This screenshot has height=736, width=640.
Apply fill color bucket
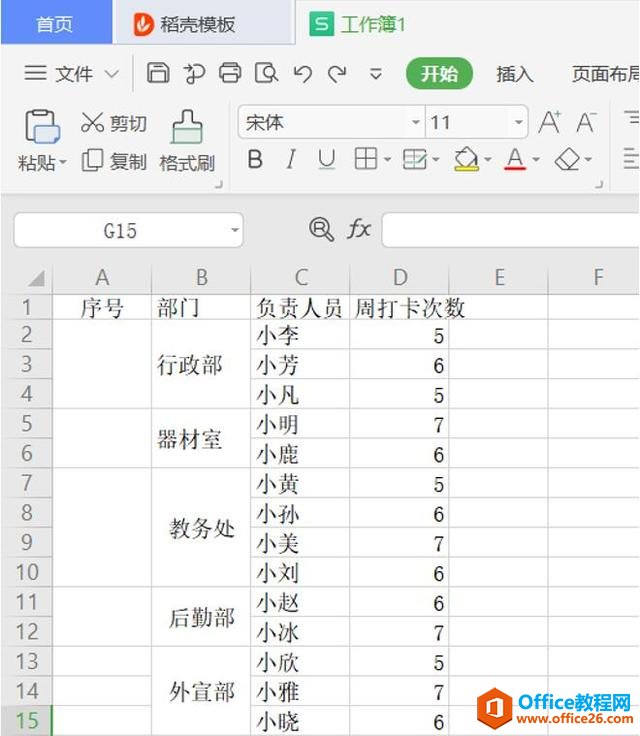point(466,159)
